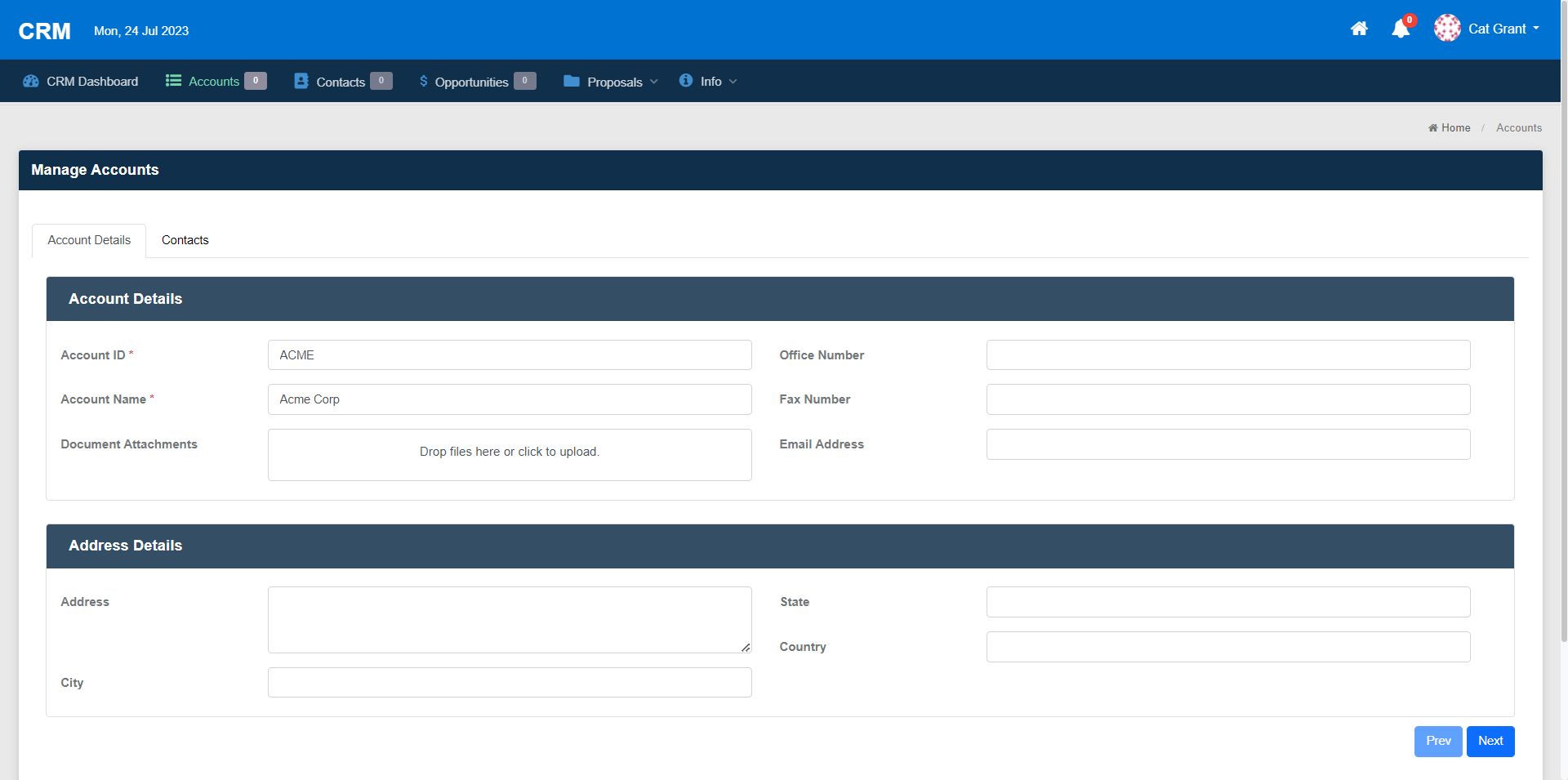Click the Next button

tap(1490, 741)
